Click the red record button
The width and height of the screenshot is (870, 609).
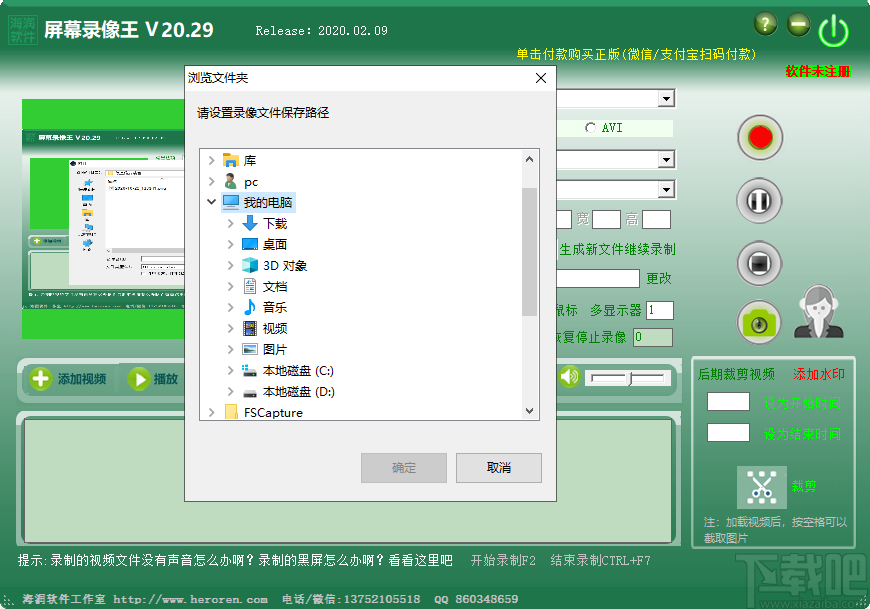pyautogui.click(x=759, y=137)
